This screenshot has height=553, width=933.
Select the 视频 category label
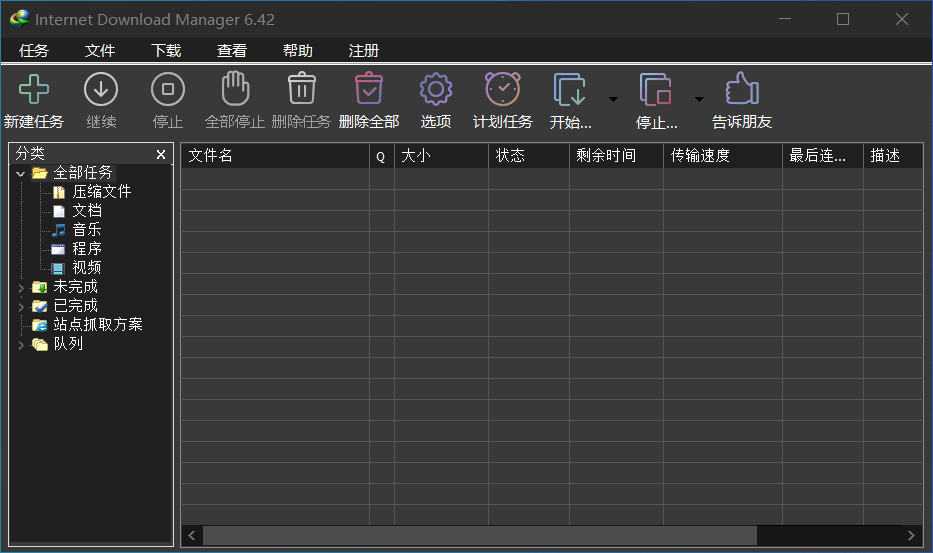click(87, 268)
